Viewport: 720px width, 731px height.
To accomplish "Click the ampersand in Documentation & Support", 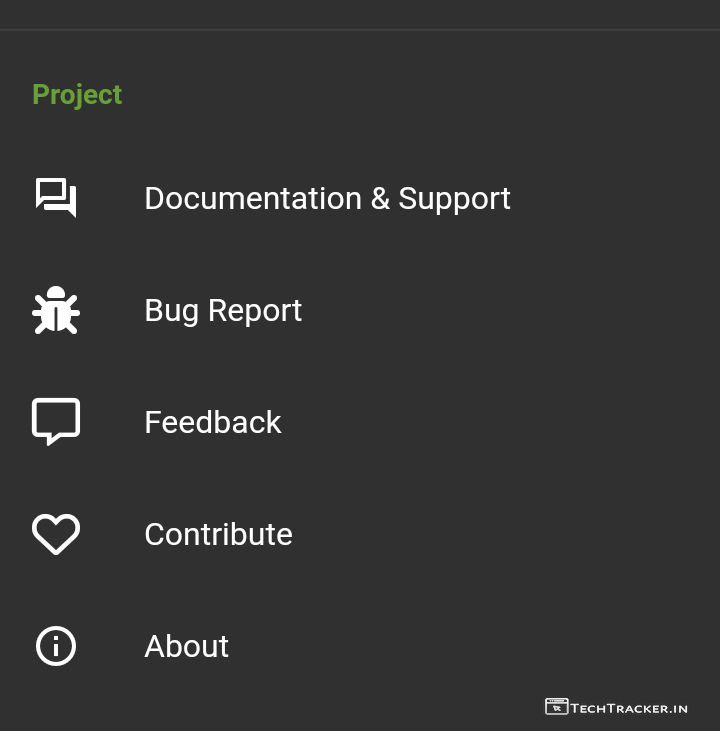I will click(380, 198).
